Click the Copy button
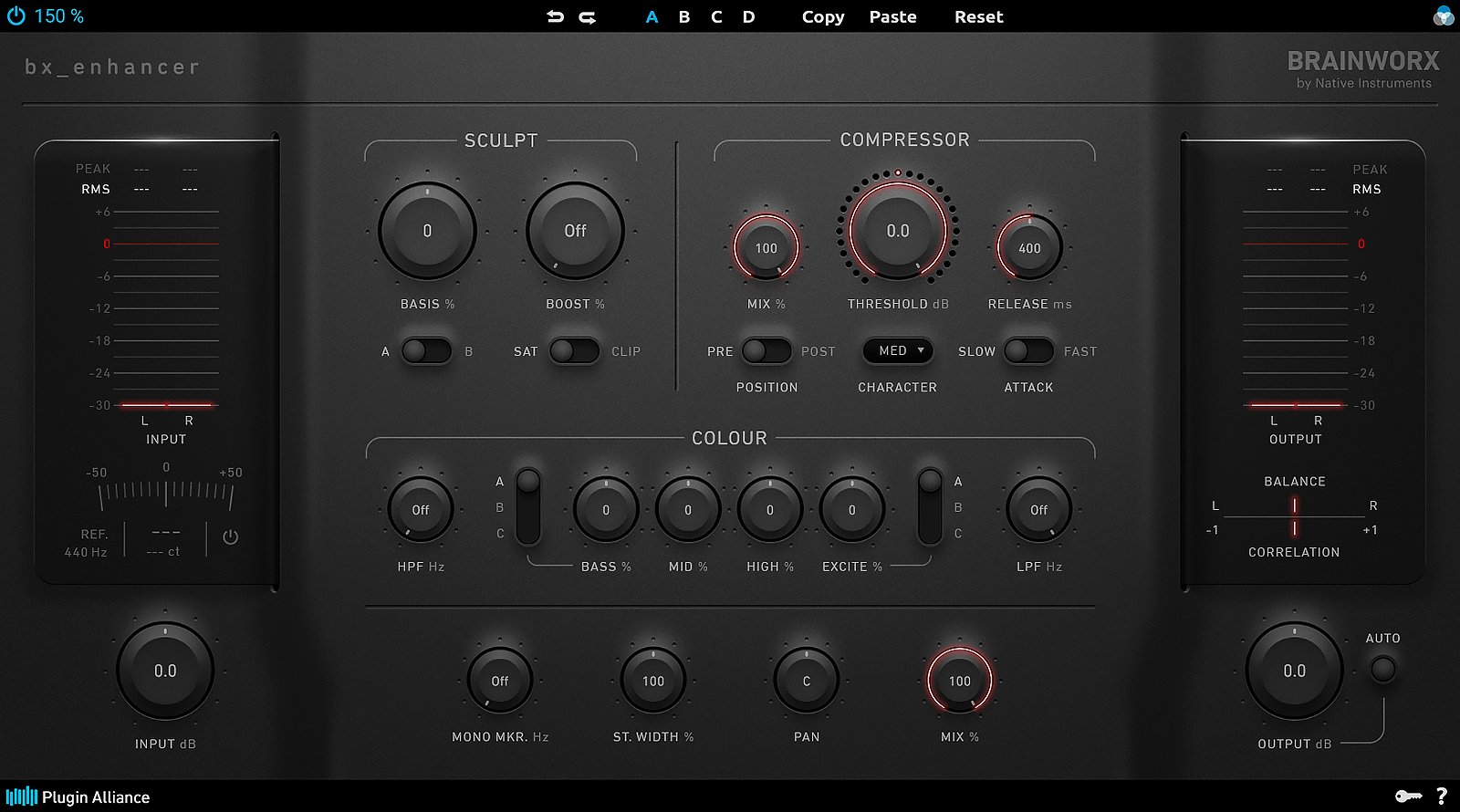The width and height of the screenshot is (1460, 812). [823, 16]
